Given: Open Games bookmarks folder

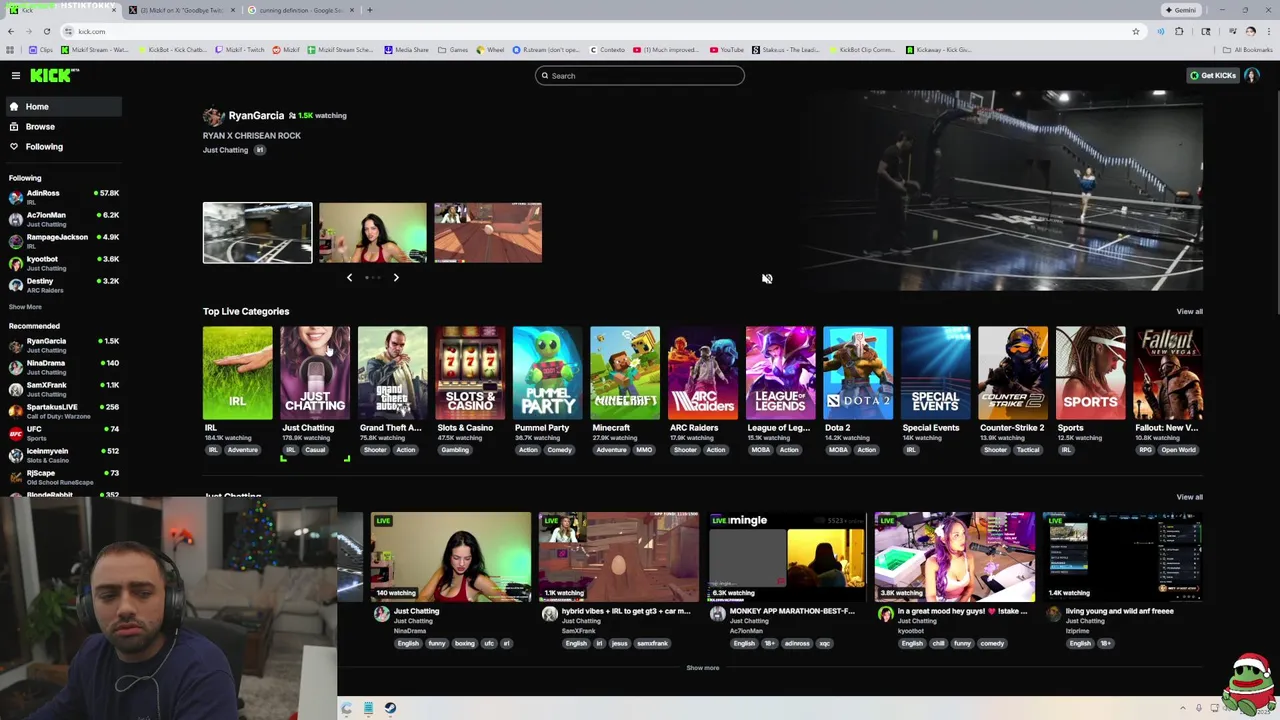Looking at the screenshot, I should coord(453,49).
